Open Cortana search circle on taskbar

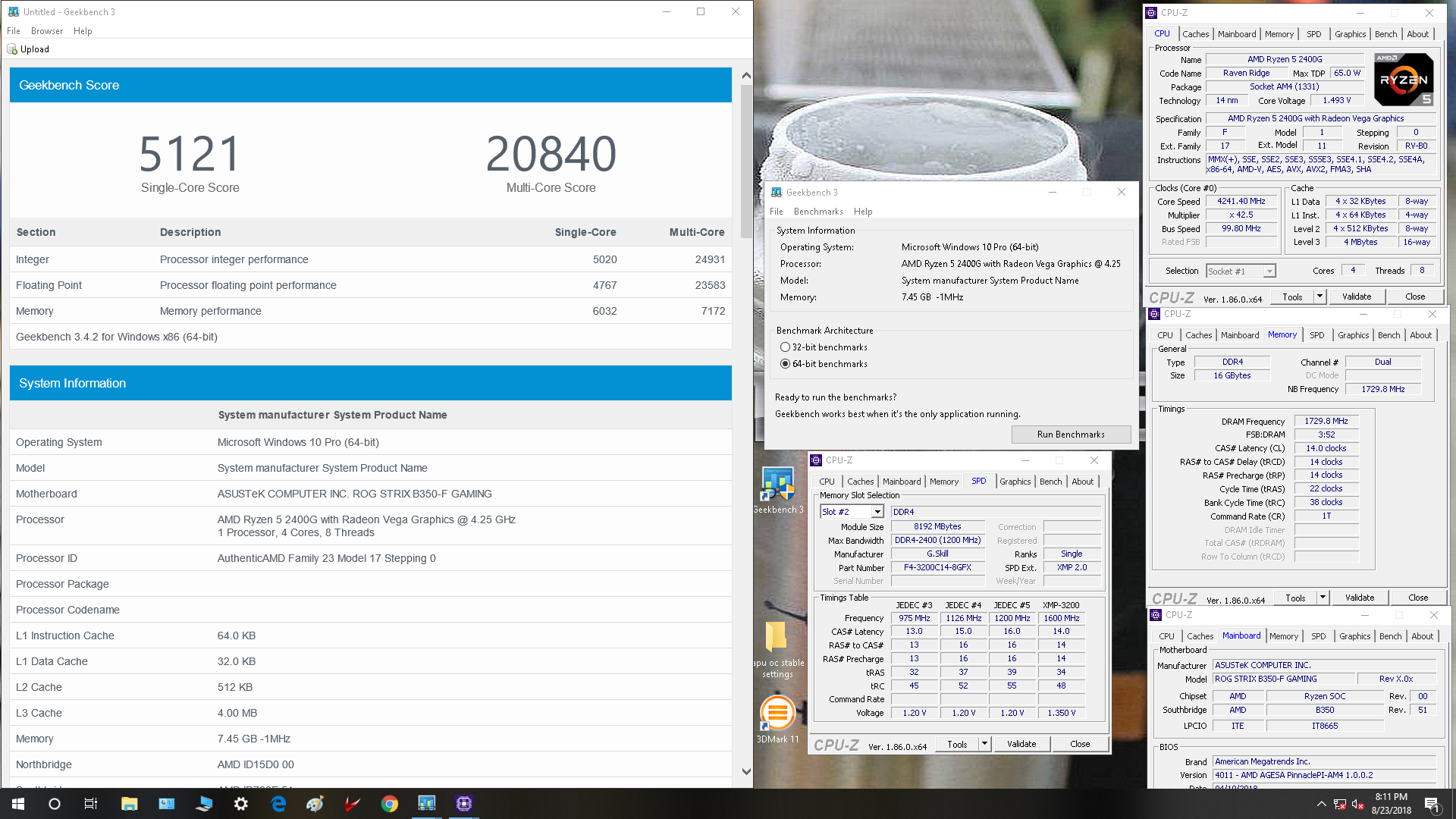click(x=55, y=804)
